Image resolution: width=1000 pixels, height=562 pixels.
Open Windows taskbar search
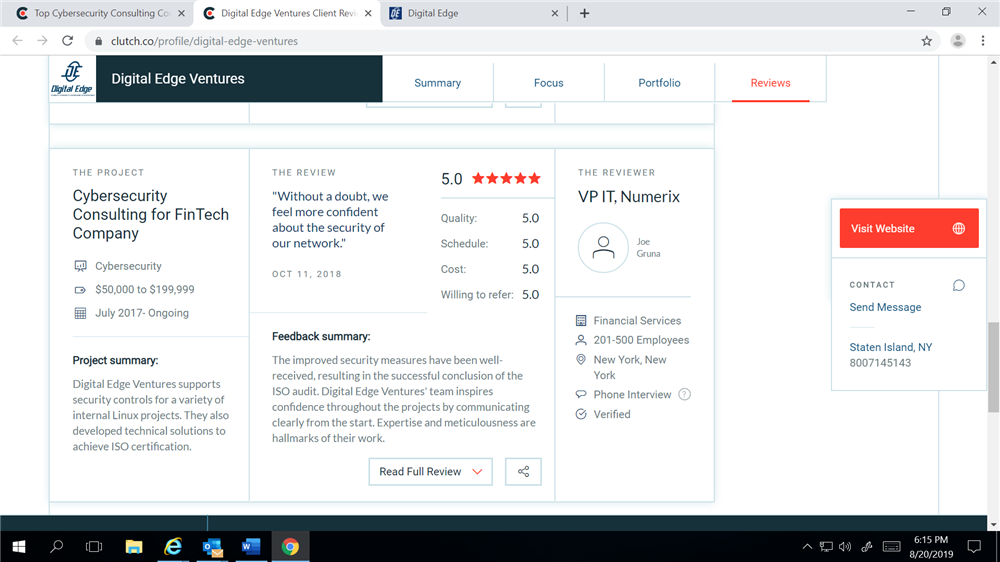click(x=57, y=547)
